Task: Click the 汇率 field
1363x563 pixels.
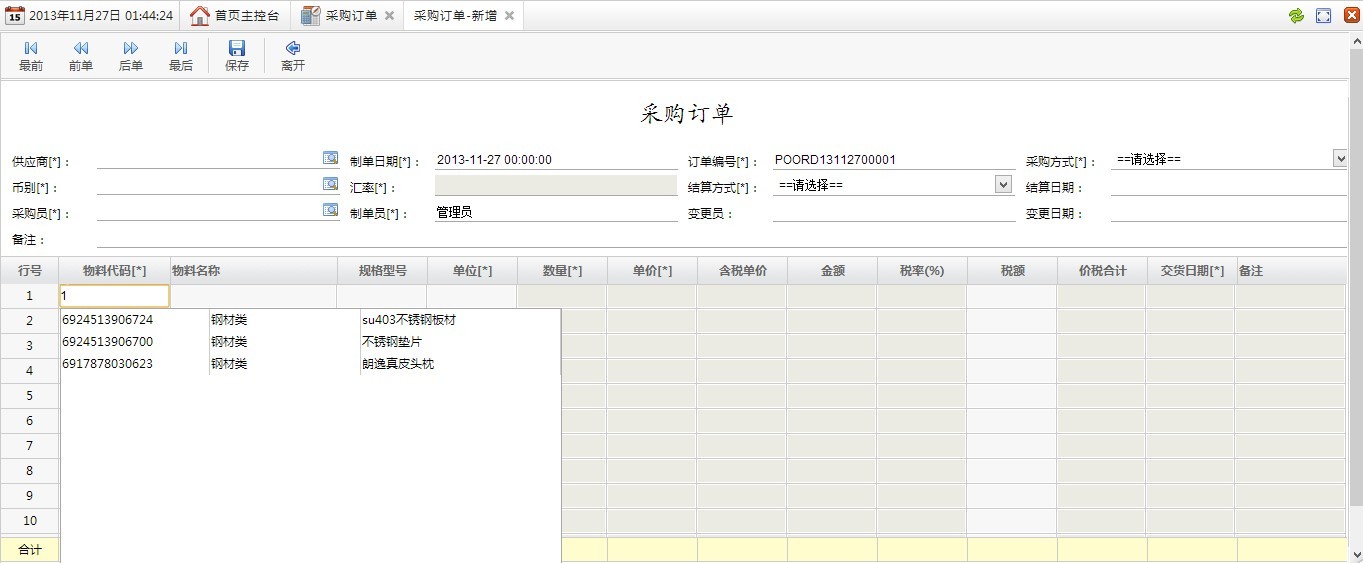Action: pyautogui.click(x=556, y=186)
